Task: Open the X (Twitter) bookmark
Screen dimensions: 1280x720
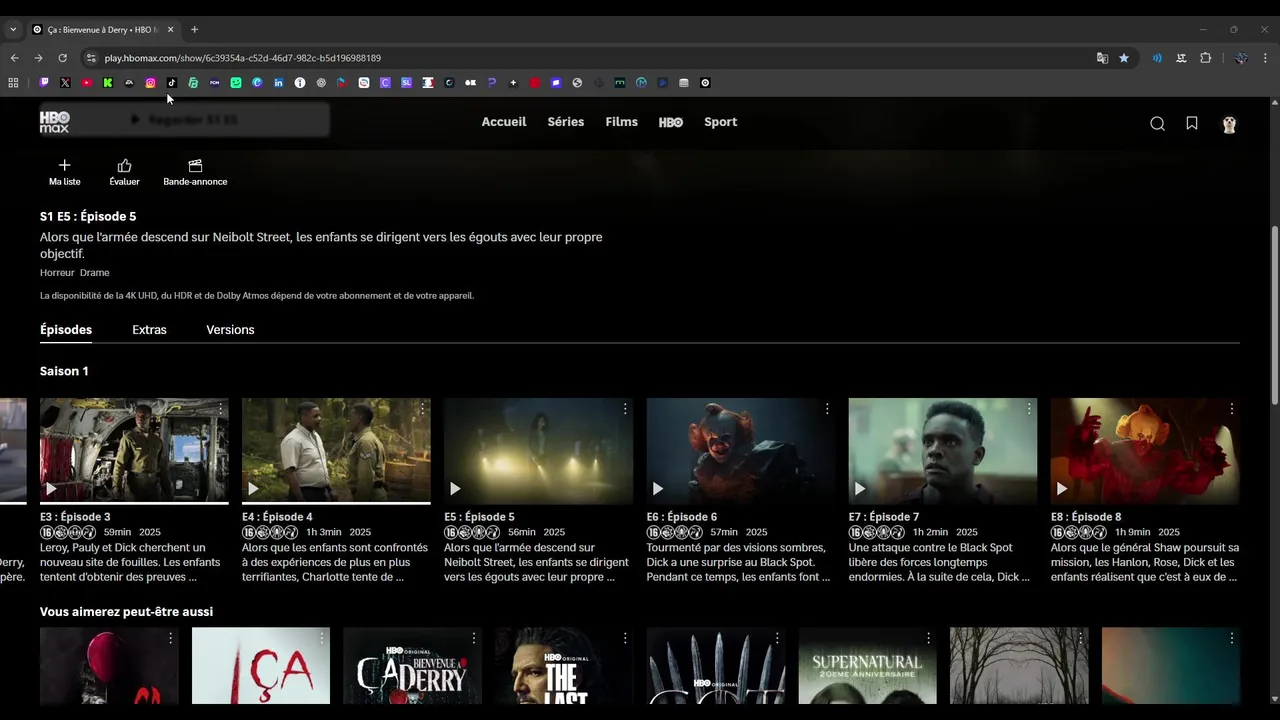Action: 65,83
